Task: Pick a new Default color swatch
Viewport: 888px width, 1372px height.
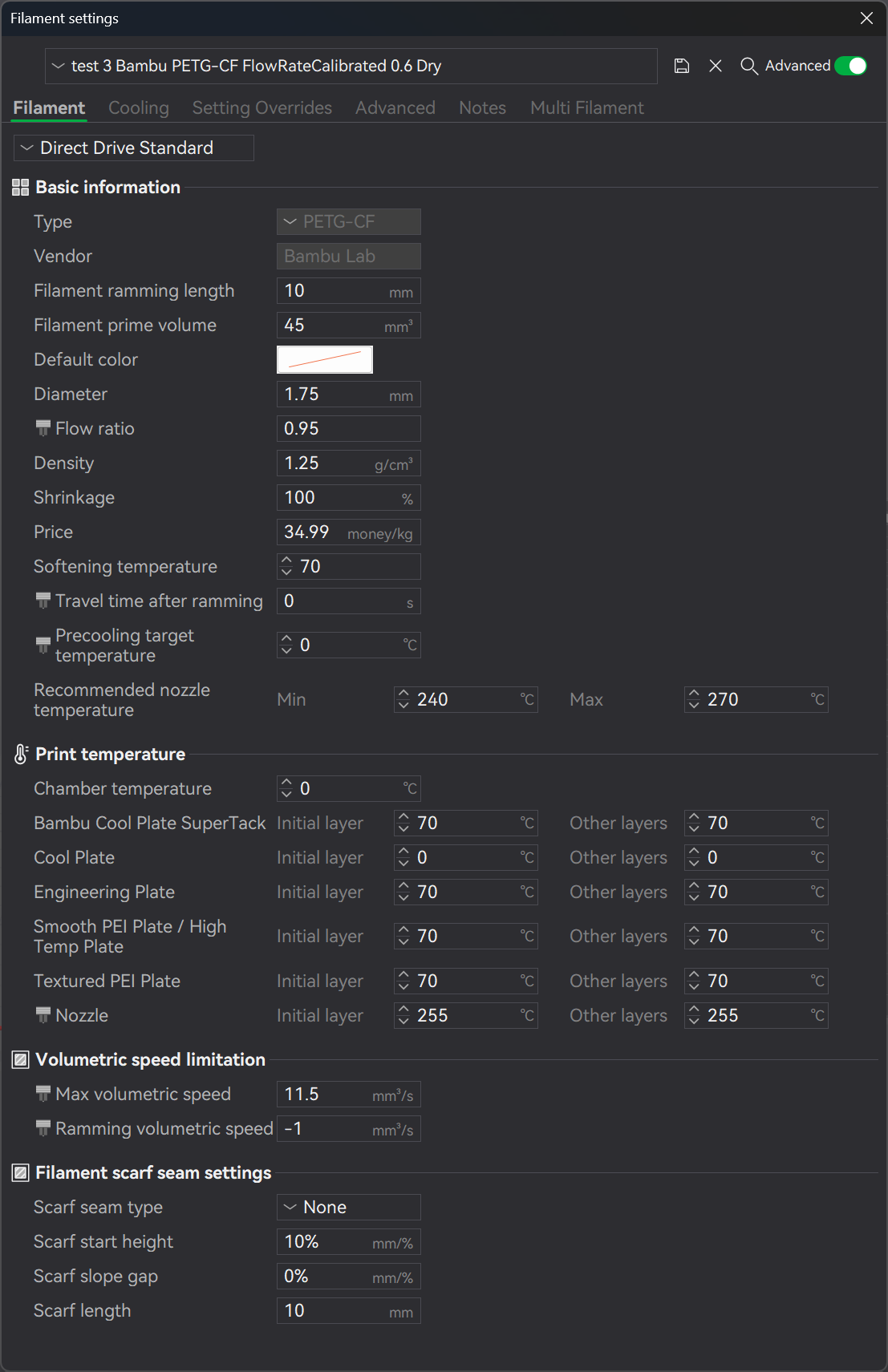Action: tap(325, 360)
